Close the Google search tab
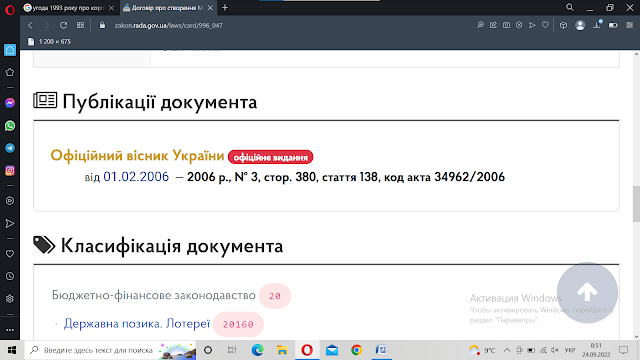Screen dimensions: 640x360 pyautogui.click(x=111, y=8)
